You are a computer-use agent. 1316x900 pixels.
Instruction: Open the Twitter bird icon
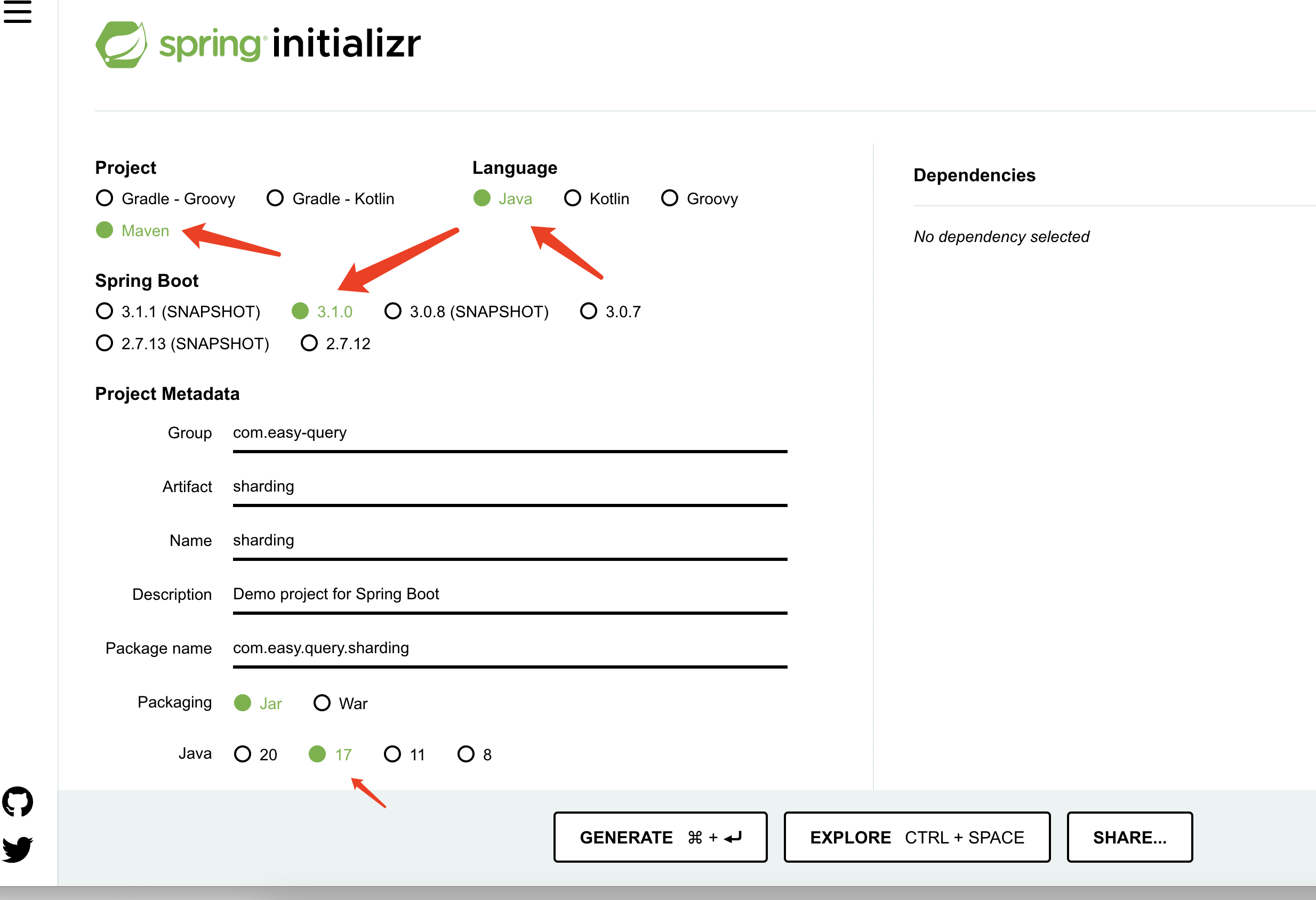pos(18,849)
